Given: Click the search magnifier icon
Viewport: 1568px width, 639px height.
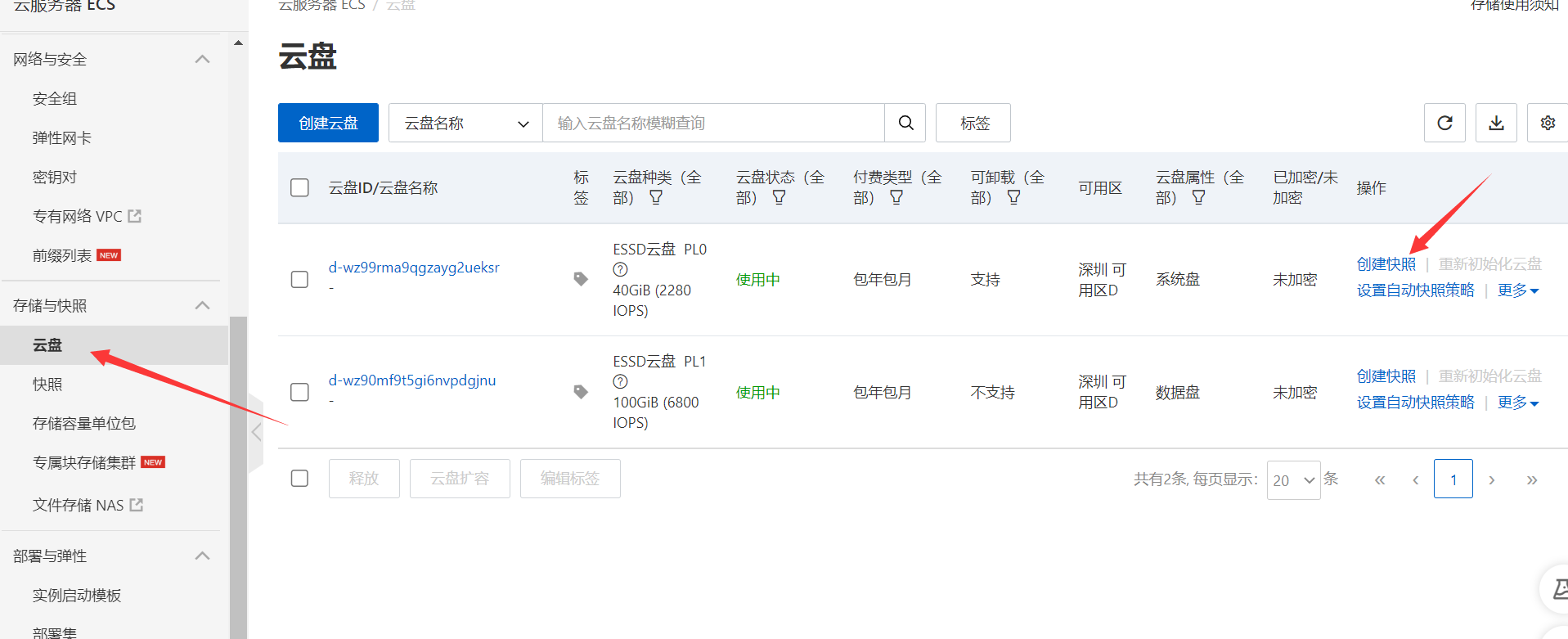Looking at the screenshot, I should tap(905, 123).
